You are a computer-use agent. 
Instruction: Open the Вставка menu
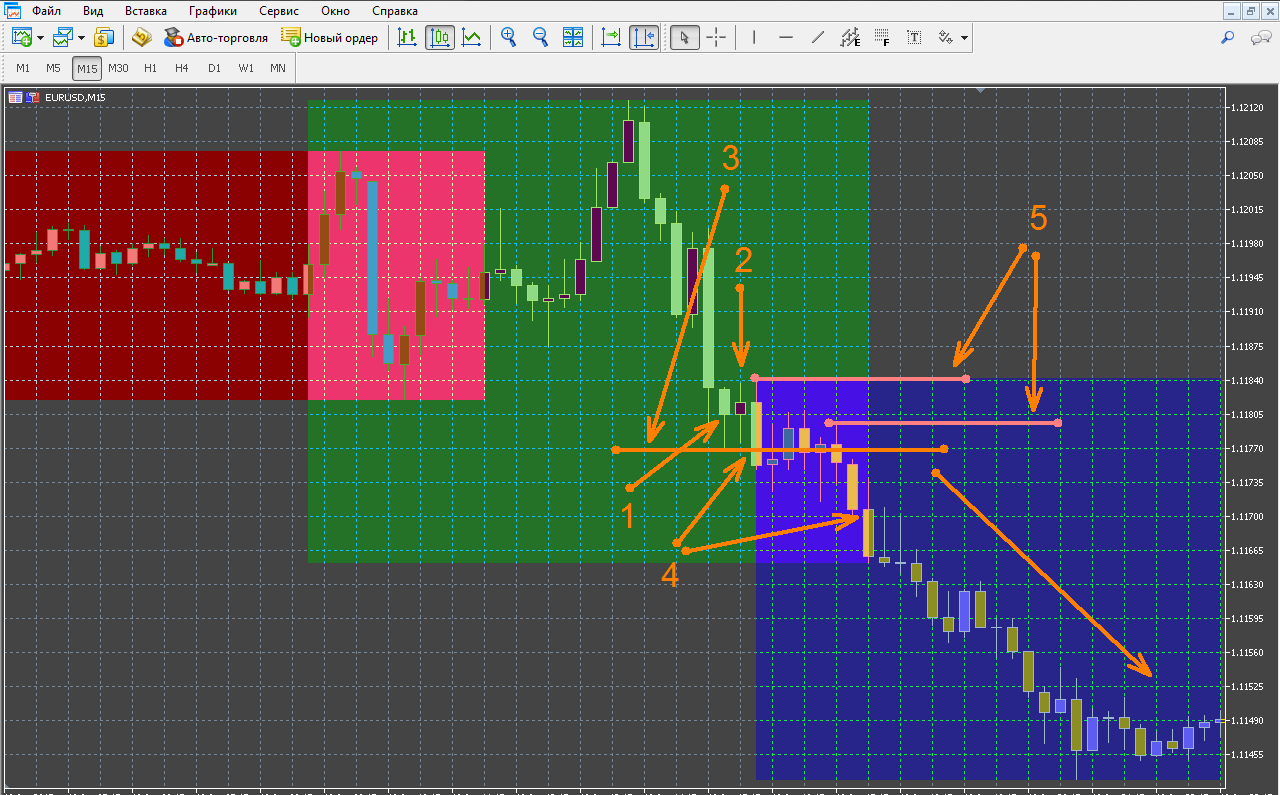146,12
